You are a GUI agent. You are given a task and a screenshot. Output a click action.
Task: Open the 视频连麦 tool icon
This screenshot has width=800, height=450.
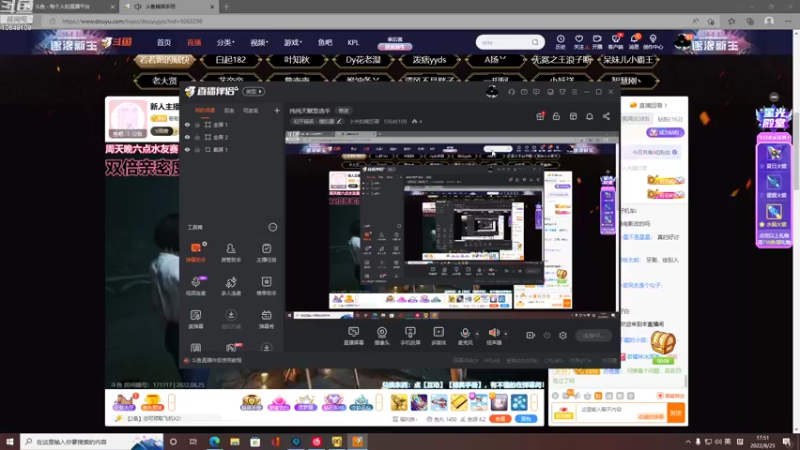(x=196, y=285)
